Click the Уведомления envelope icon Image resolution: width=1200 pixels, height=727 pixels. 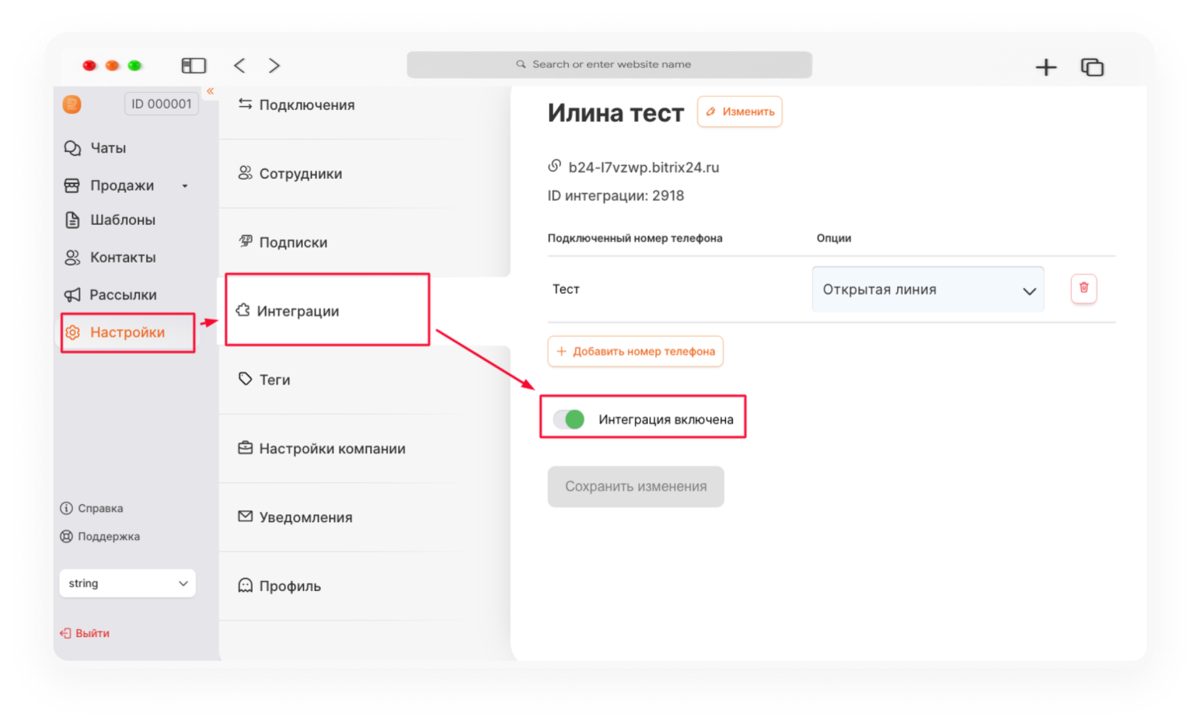tap(245, 517)
